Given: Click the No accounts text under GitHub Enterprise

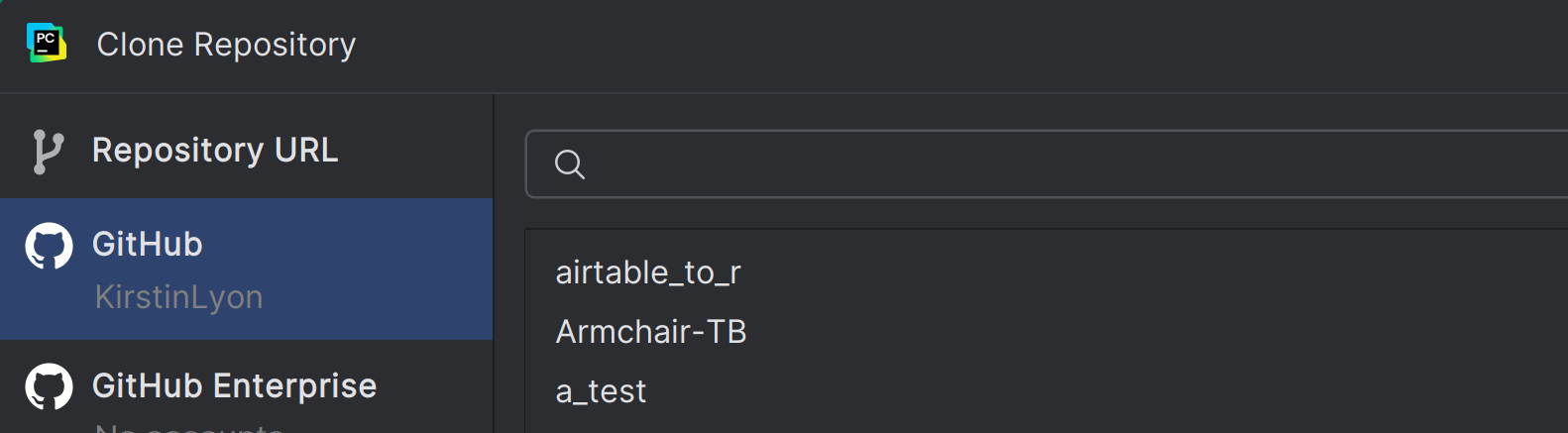Looking at the screenshot, I should [x=189, y=428].
